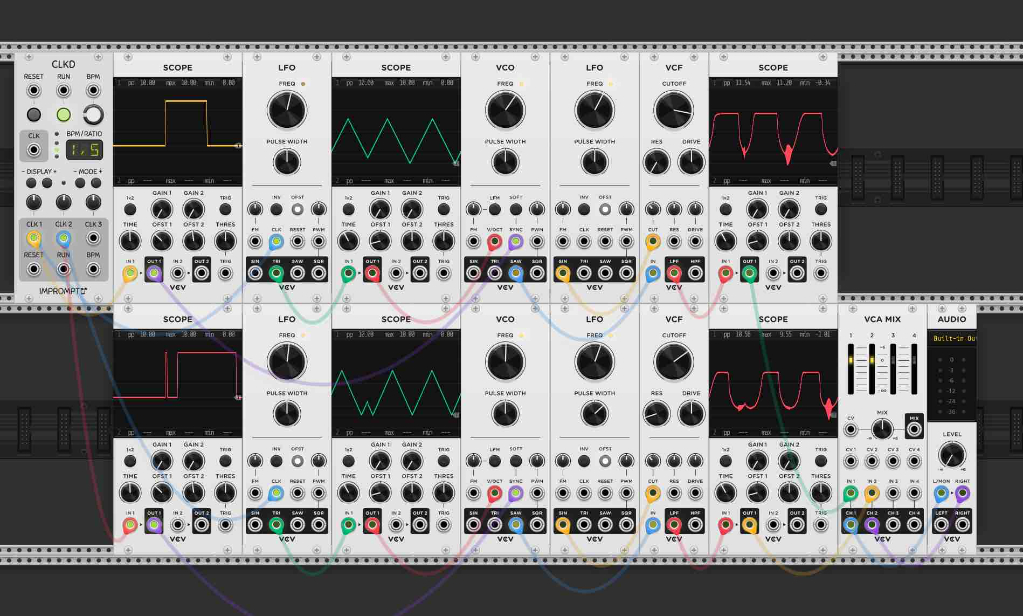This screenshot has height=616, width=1023.
Task: Click the CLK 3 output jack on CLKD
Action: tap(93, 240)
